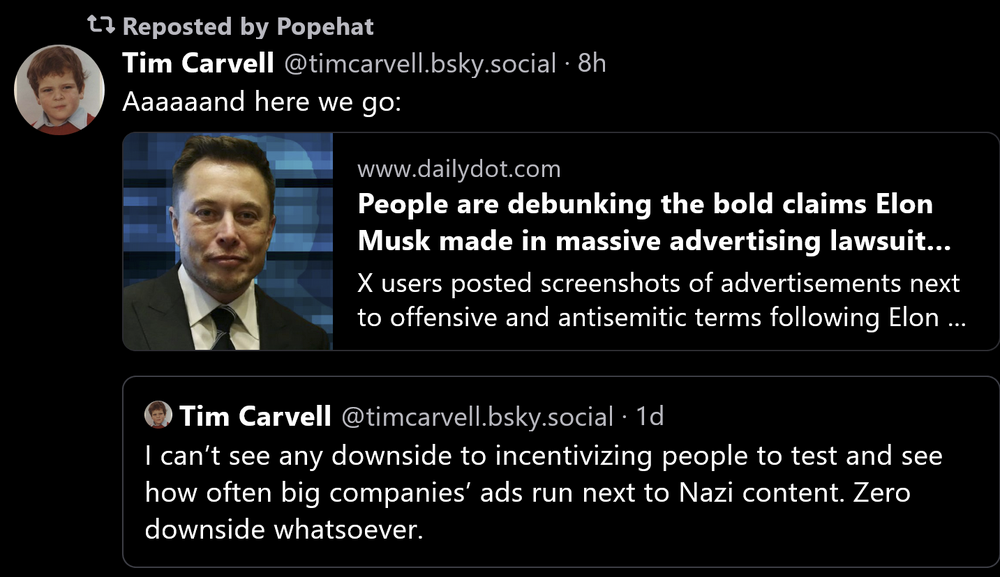This screenshot has height=577, width=1000.
Task: Click the small avatar in the quoted post
Action: tap(158, 414)
